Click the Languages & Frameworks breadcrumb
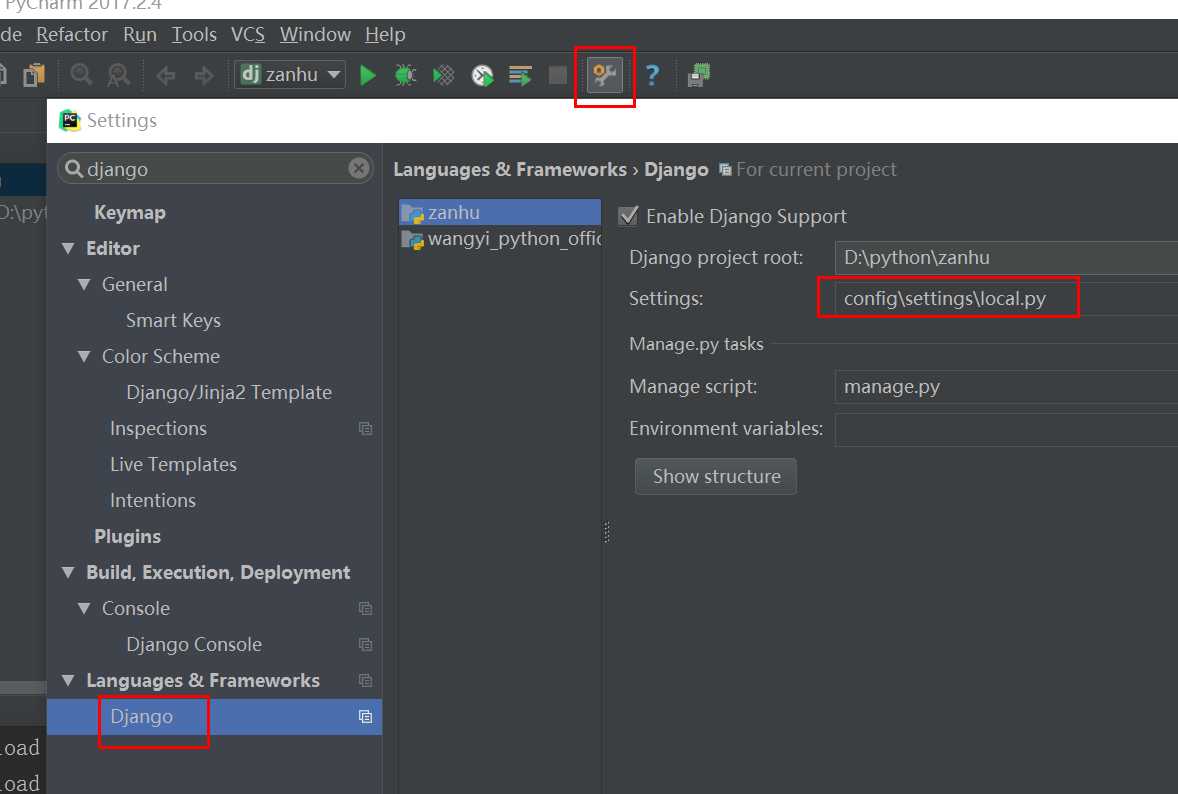1178x794 pixels. point(510,170)
